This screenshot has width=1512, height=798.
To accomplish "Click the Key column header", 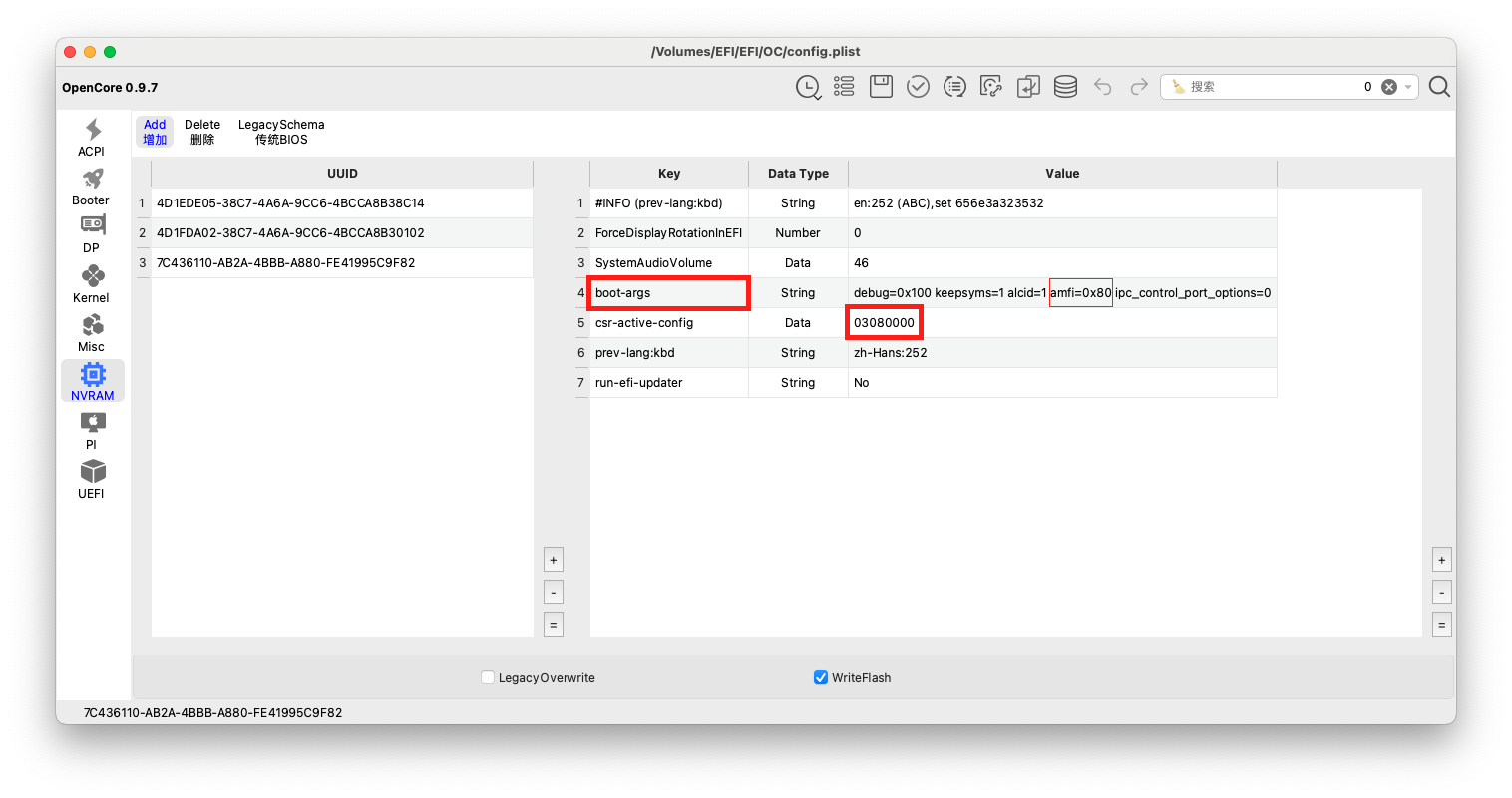I will [669, 174].
